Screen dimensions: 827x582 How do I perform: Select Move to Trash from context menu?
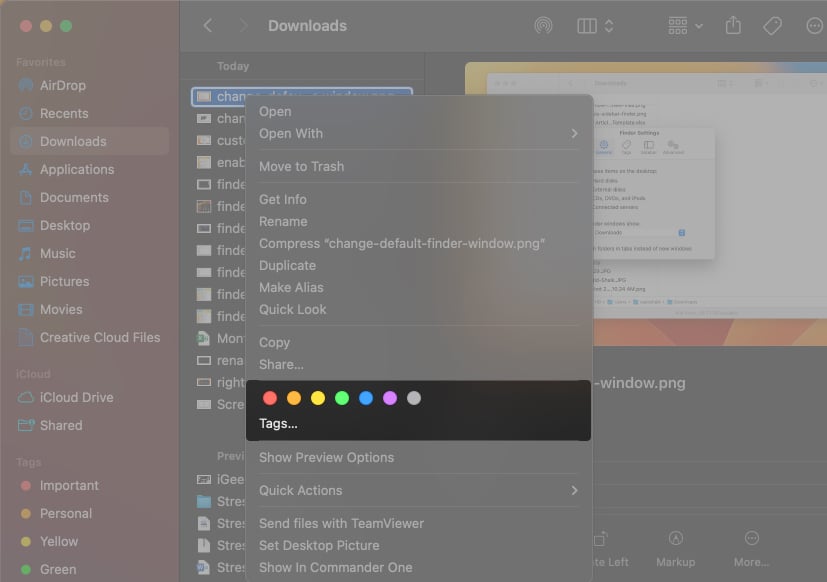(300, 166)
